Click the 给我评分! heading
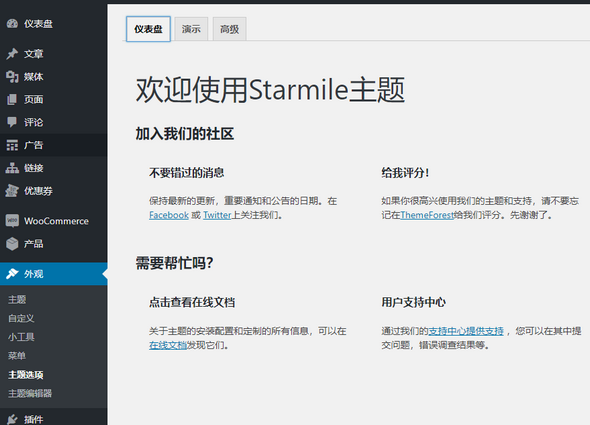 pos(405,173)
